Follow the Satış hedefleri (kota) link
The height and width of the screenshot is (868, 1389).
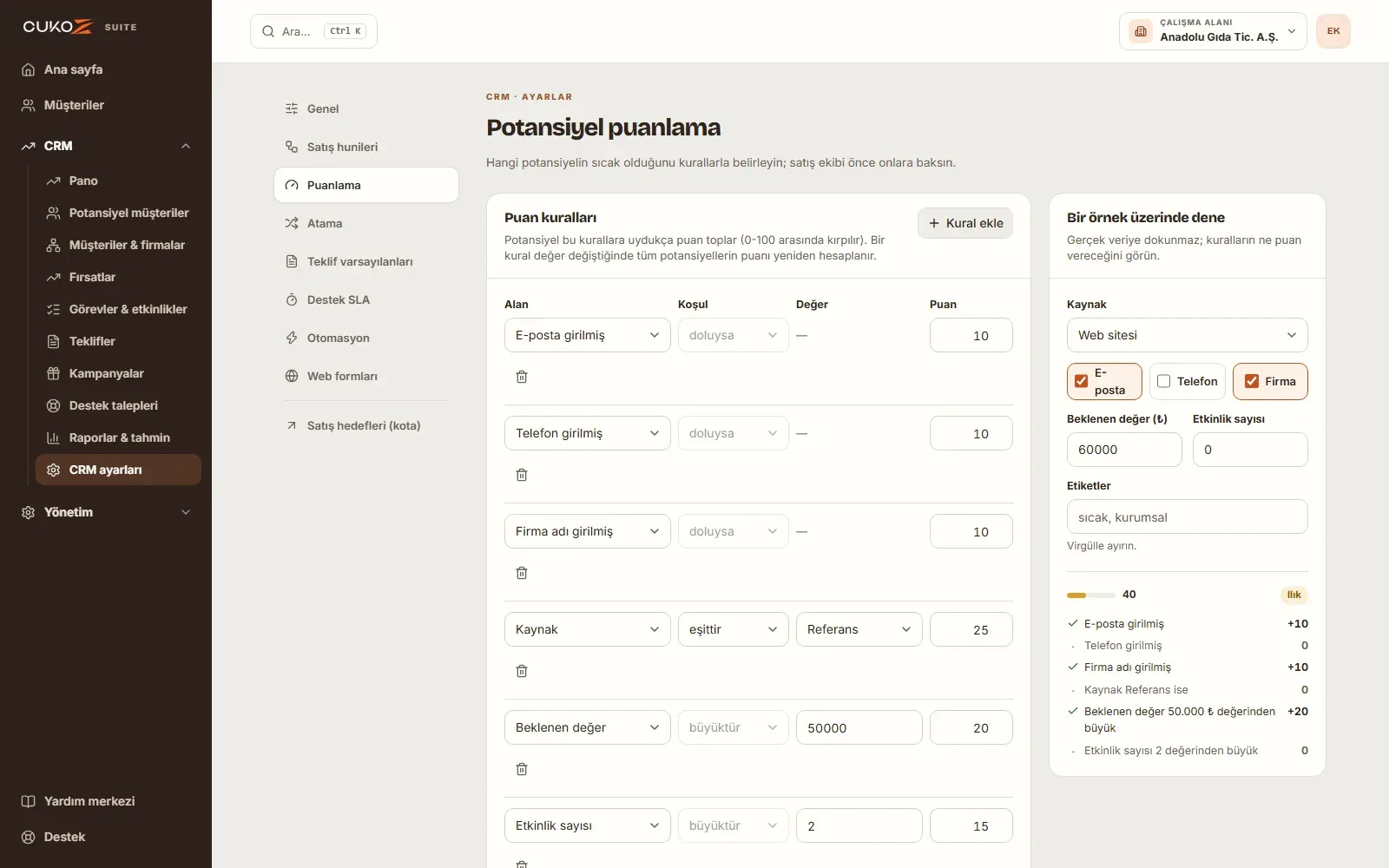[366, 425]
